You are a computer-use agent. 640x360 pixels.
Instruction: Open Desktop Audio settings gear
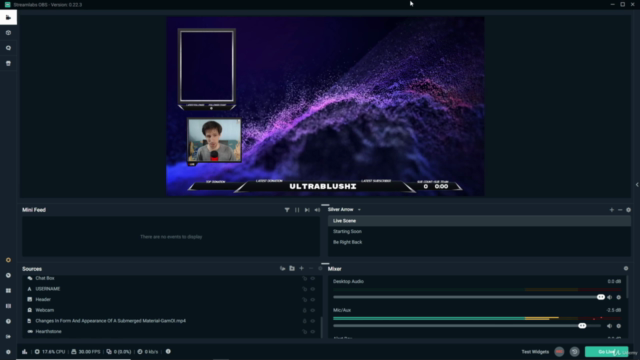click(618, 298)
